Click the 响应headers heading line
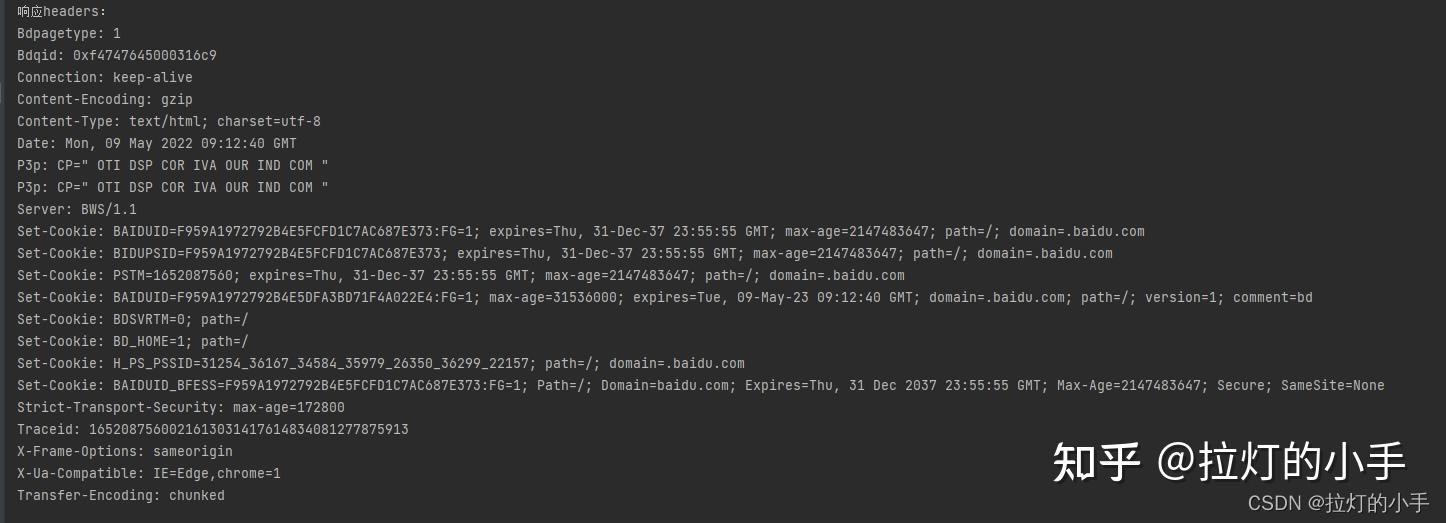This screenshot has width=1446, height=523. click(x=62, y=12)
